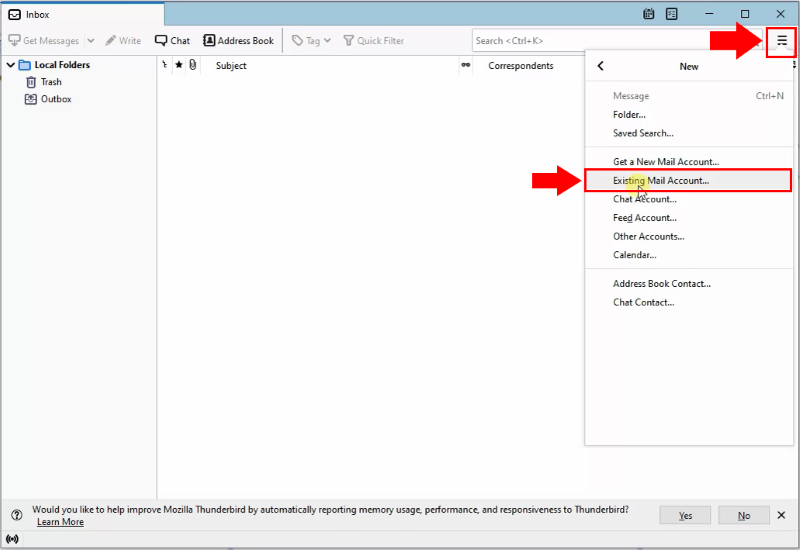Click the online status icon in status bar
This screenshot has width=800, height=550.
pyautogui.click(x=12, y=539)
